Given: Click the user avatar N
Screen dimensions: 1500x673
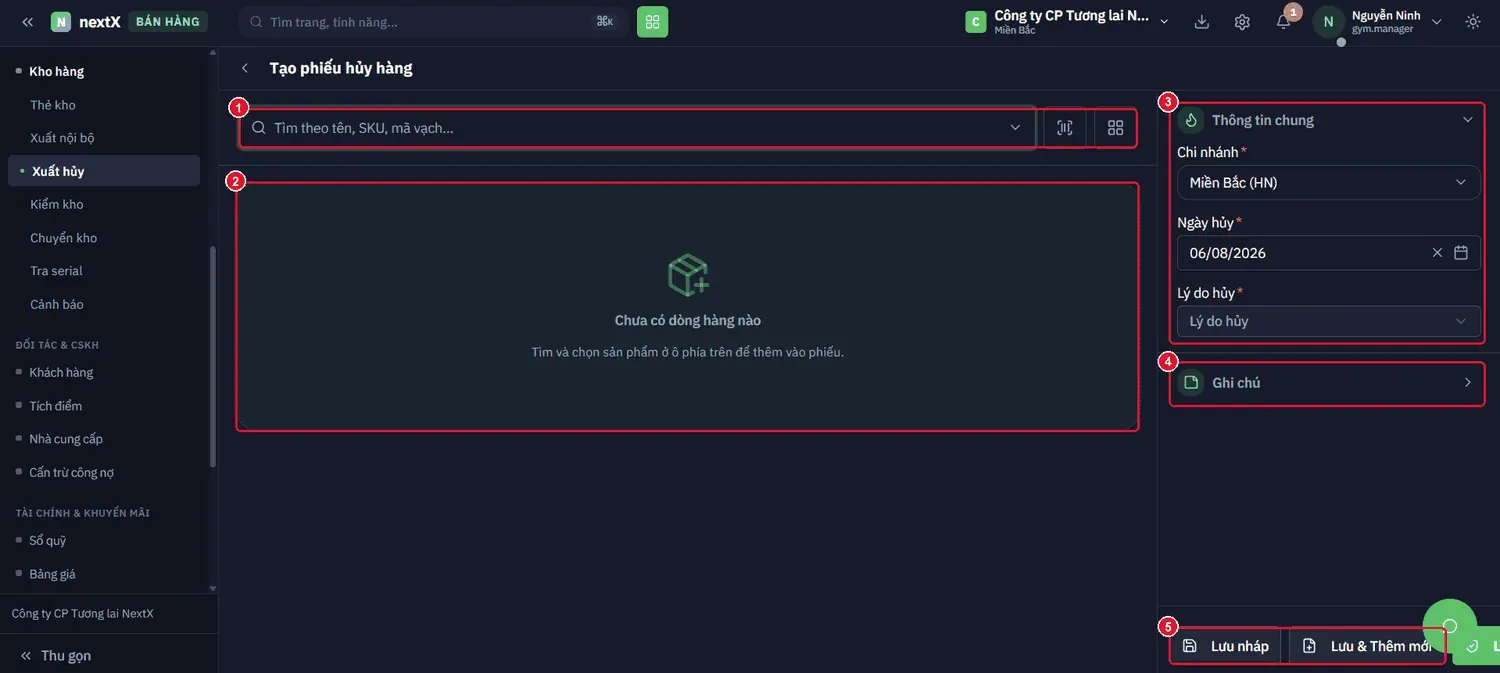Looking at the screenshot, I should (1328, 21).
